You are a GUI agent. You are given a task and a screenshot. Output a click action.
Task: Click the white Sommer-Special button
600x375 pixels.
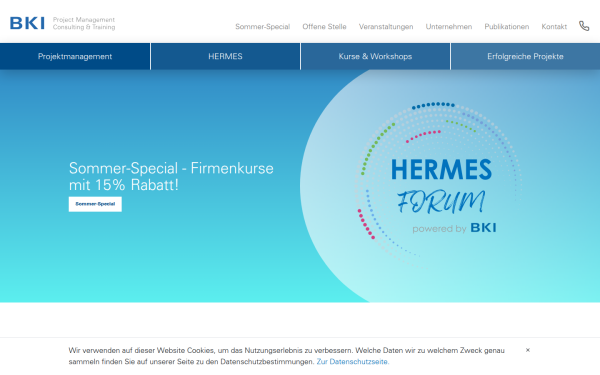[95, 204]
